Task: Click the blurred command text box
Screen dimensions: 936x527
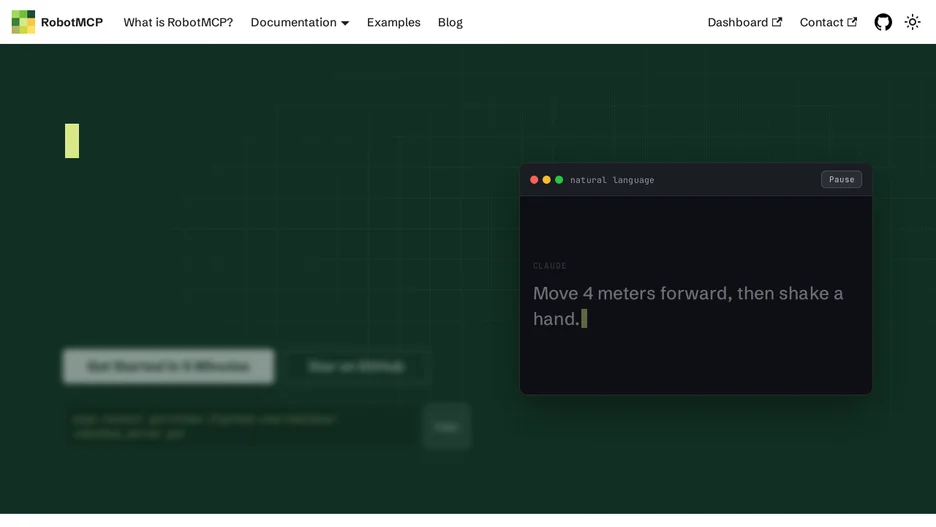Action: point(242,427)
